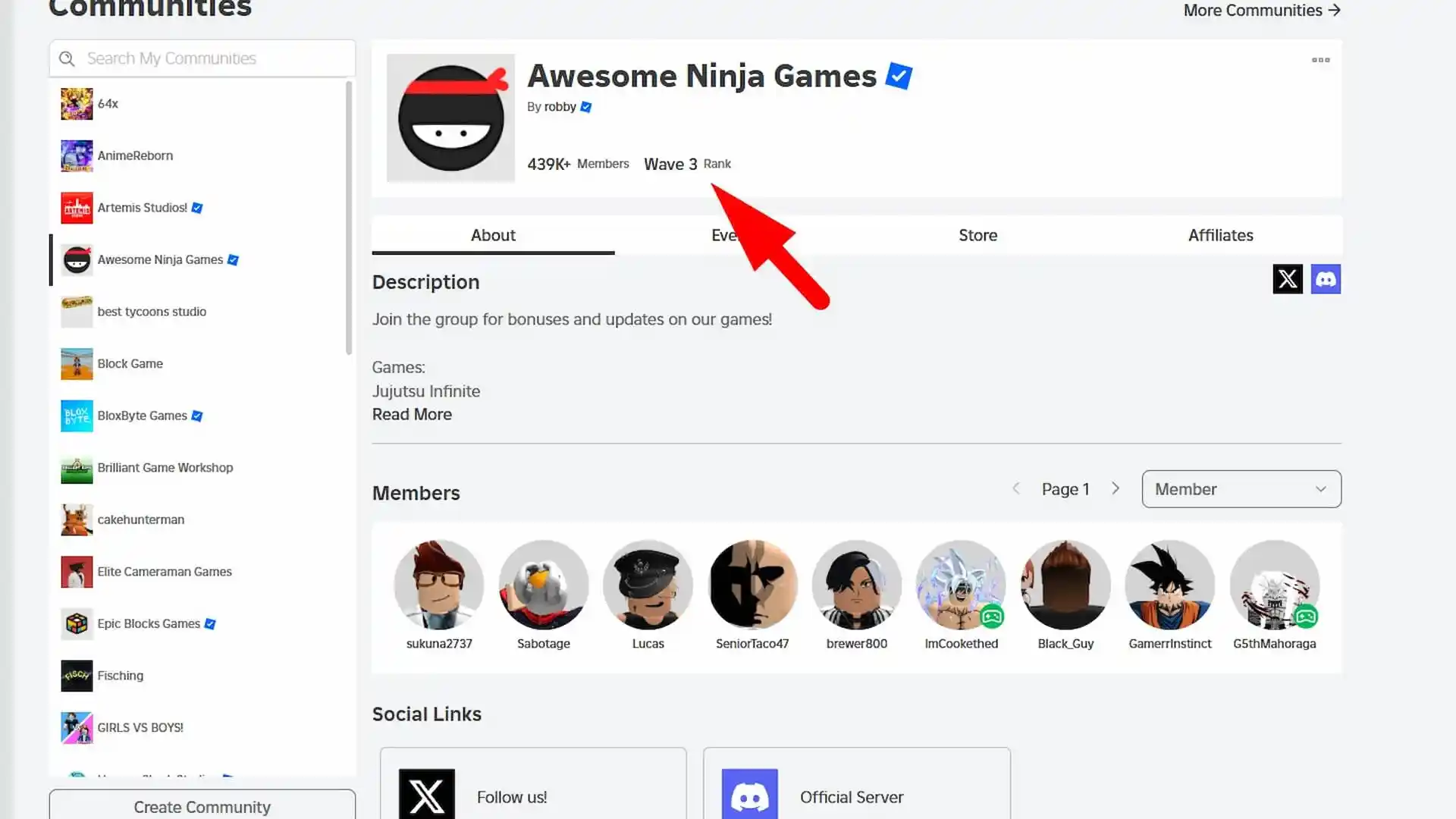The width and height of the screenshot is (1456, 819).
Task: Toggle visibility of Affiliates tab
Action: tap(1221, 235)
